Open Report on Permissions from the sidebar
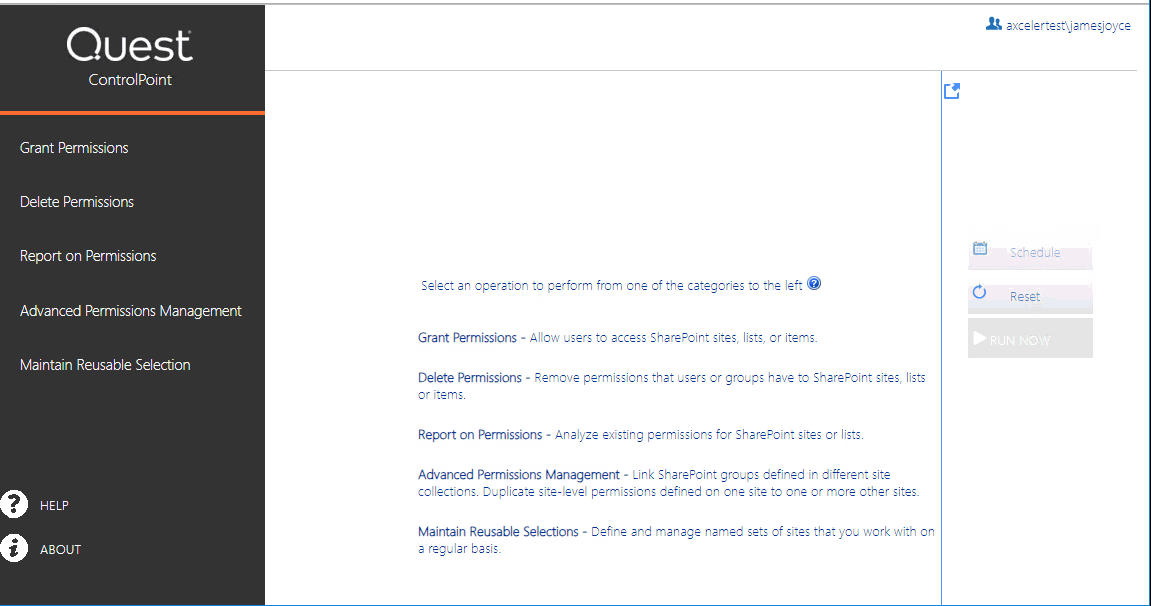1151x606 pixels. point(88,255)
